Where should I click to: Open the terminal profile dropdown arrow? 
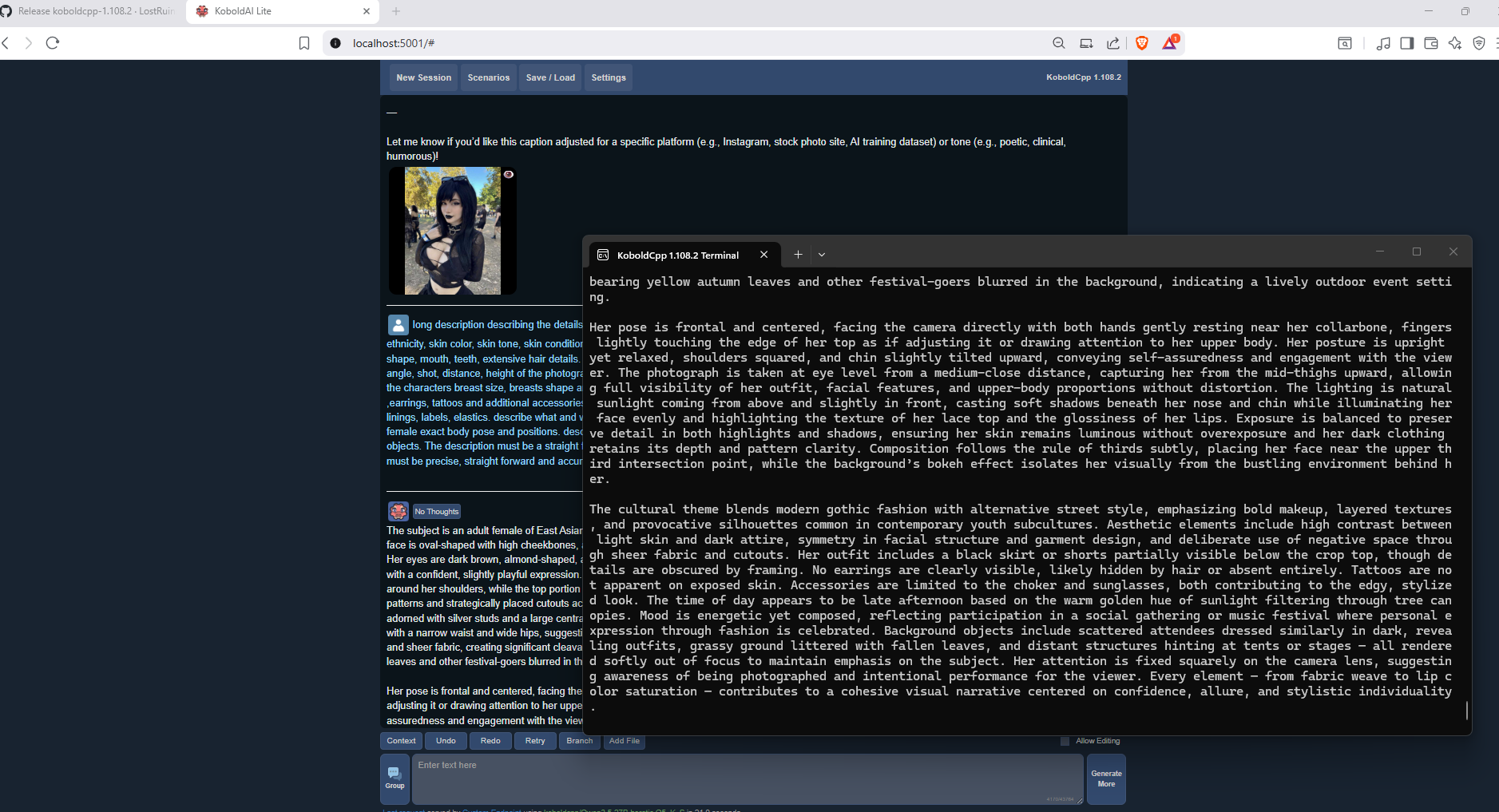coord(822,255)
